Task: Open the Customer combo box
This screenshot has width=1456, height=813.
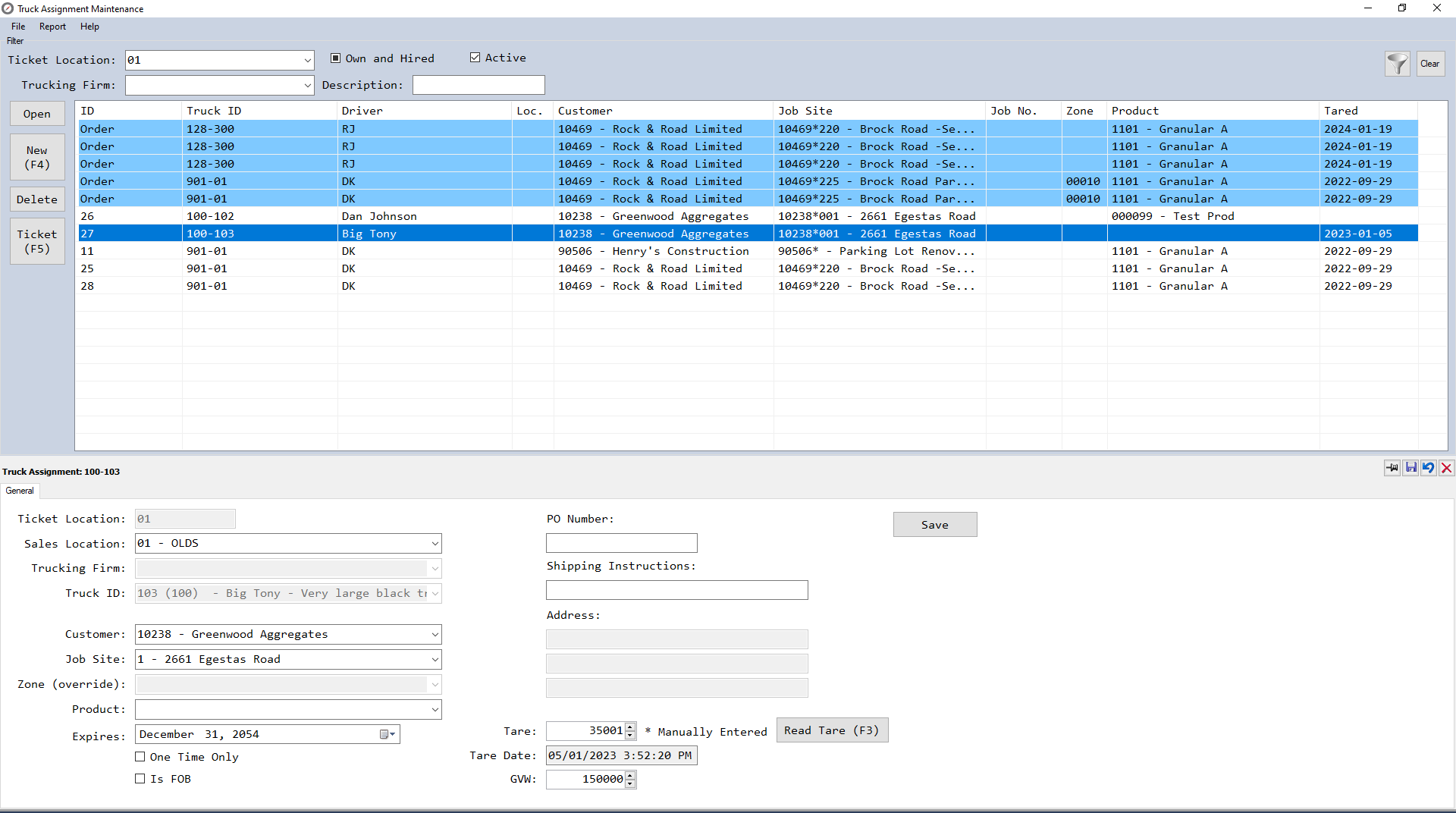Action: click(x=435, y=634)
